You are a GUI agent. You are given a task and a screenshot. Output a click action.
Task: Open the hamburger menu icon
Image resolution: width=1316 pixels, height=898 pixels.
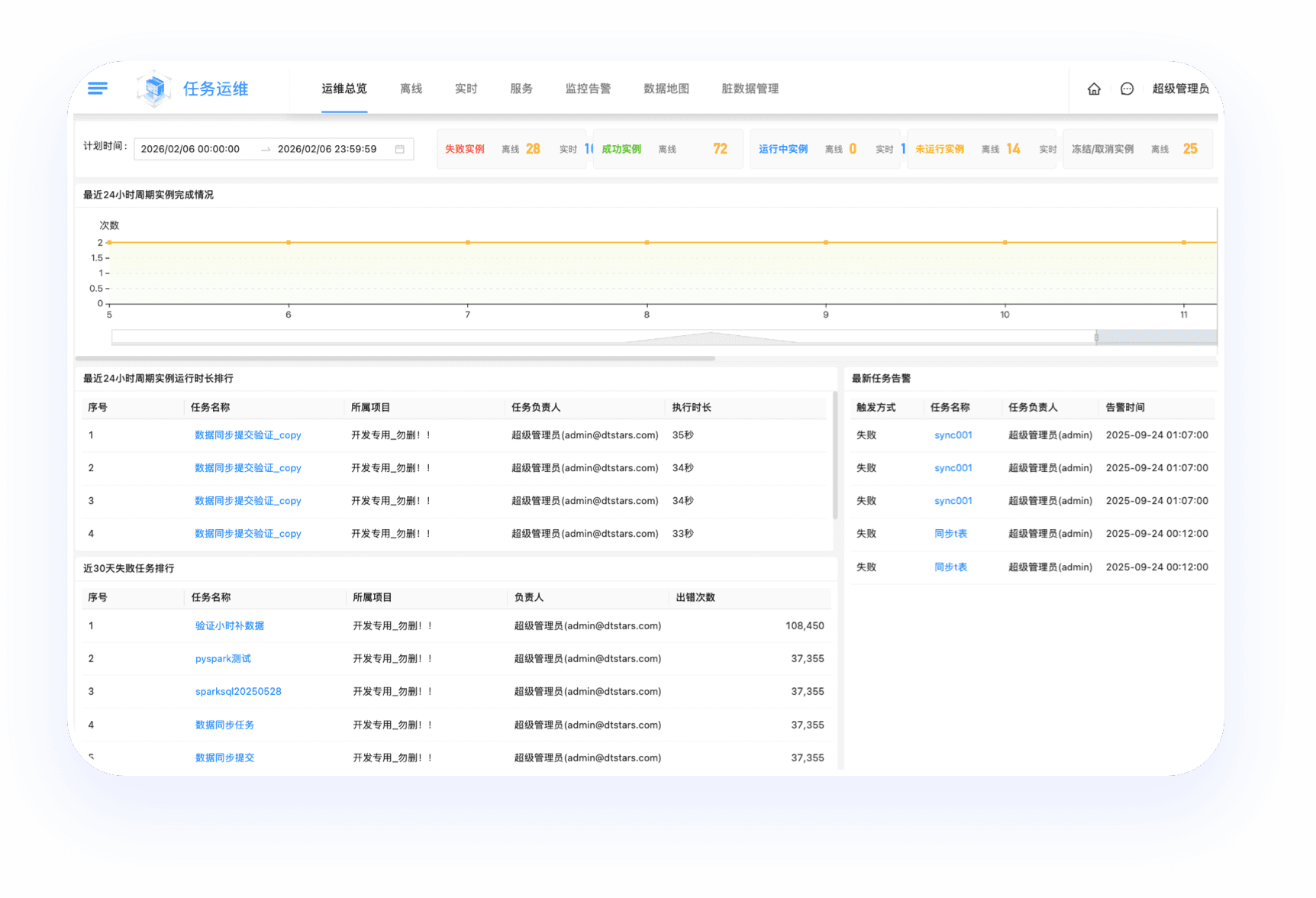pos(98,89)
